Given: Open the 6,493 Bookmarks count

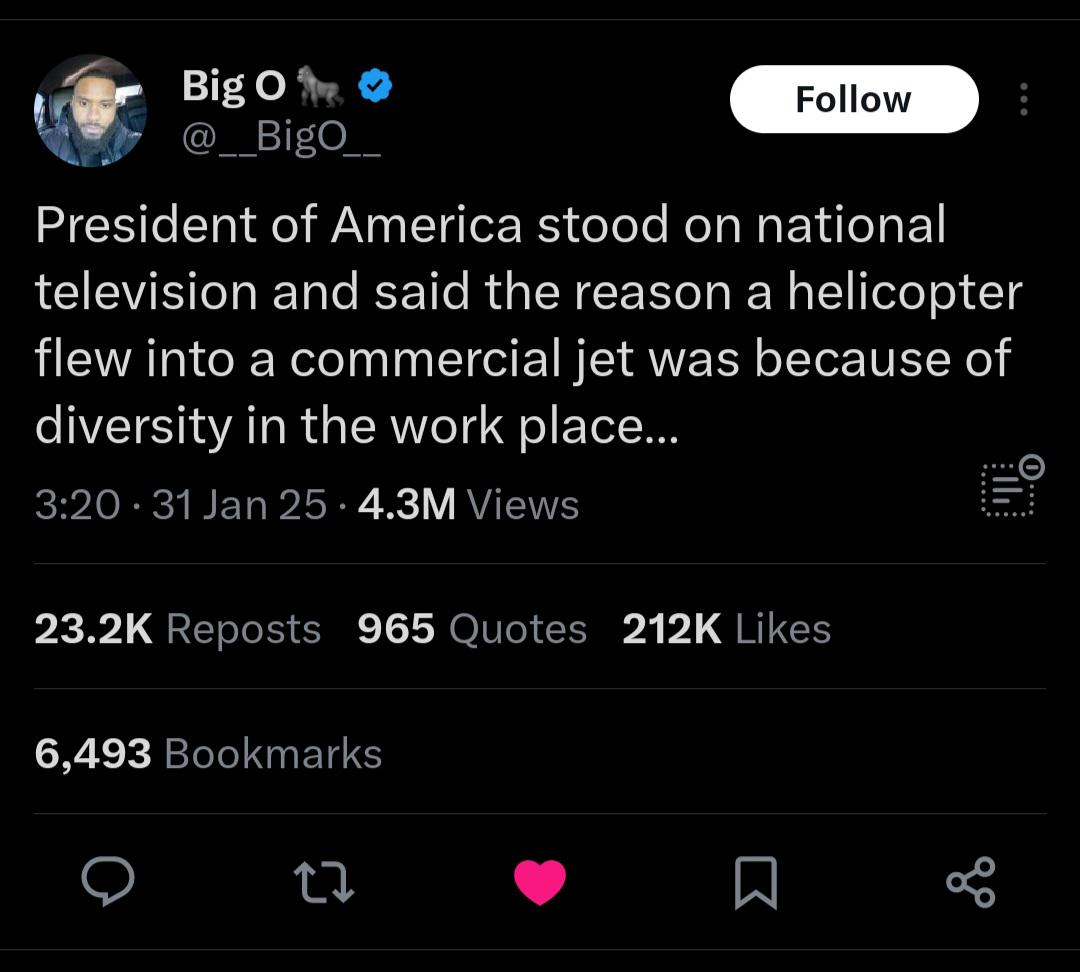Looking at the screenshot, I should (x=208, y=753).
